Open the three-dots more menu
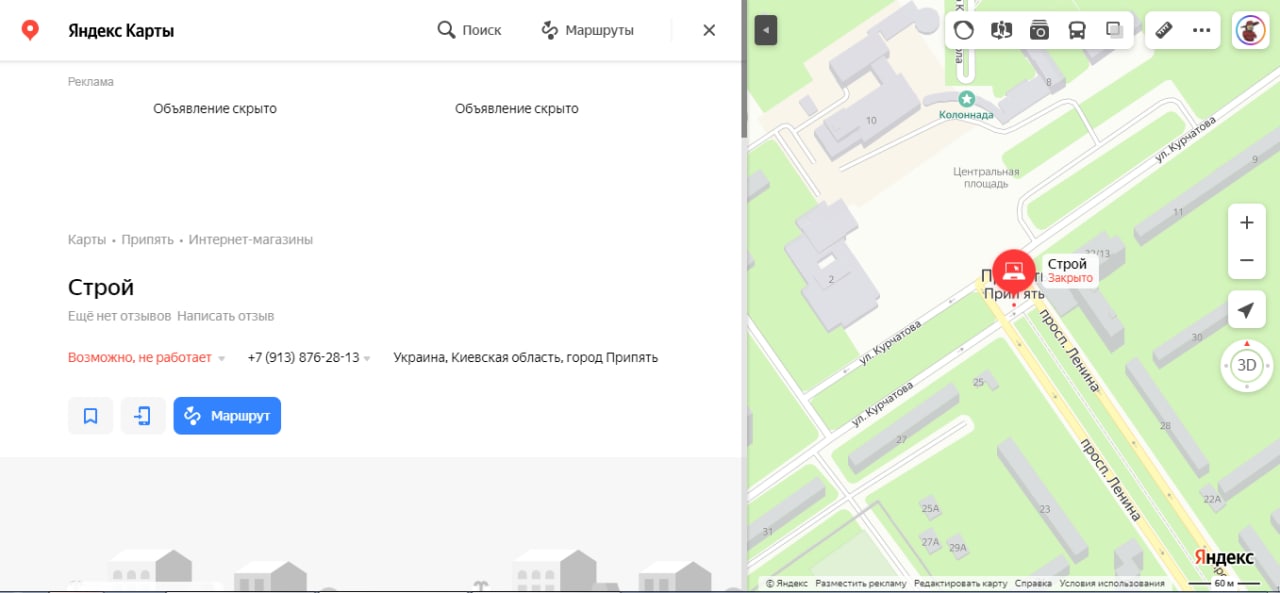Viewport: 1280px width, 593px height. click(1202, 30)
